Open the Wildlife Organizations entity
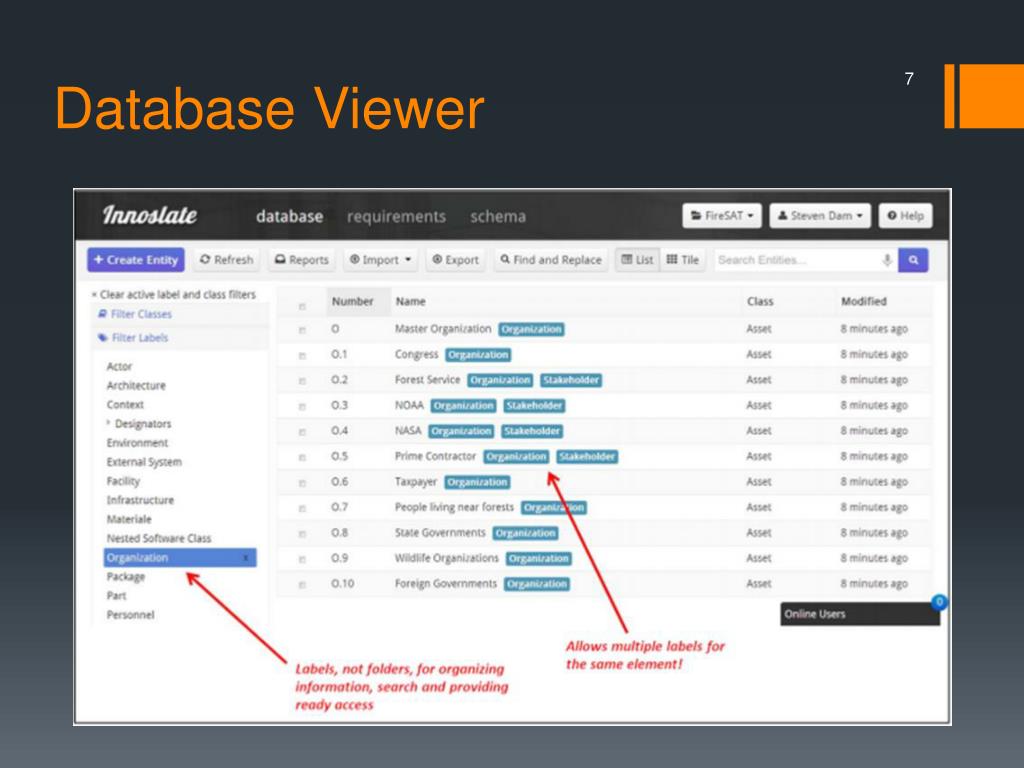This screenshot has width=1024, height=768. [x=447, y=558]
